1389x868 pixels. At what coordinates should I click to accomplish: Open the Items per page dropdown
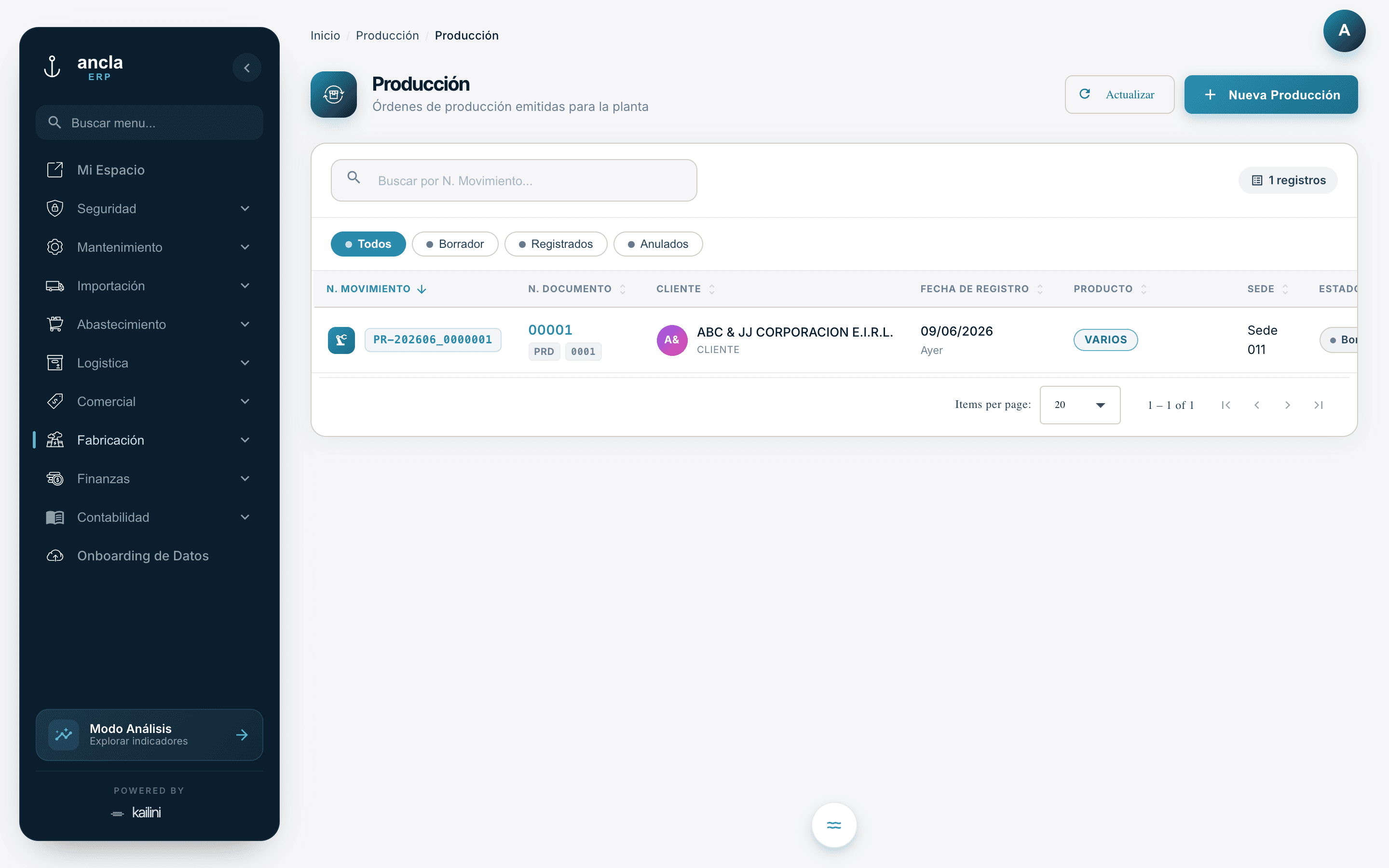(x=1080, y=405)
